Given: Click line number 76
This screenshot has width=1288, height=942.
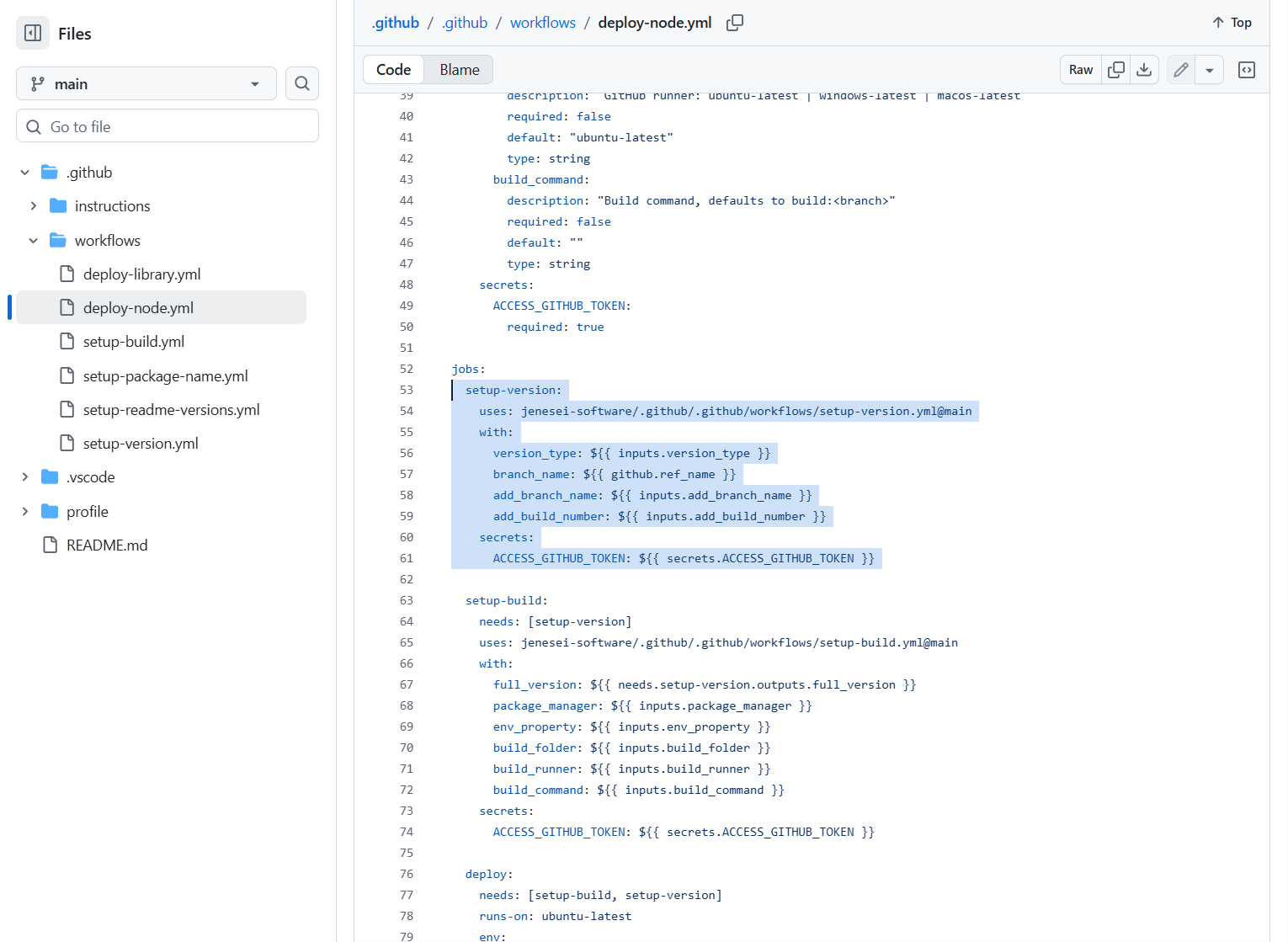Looking at the screenshot, I should [407, 874].
